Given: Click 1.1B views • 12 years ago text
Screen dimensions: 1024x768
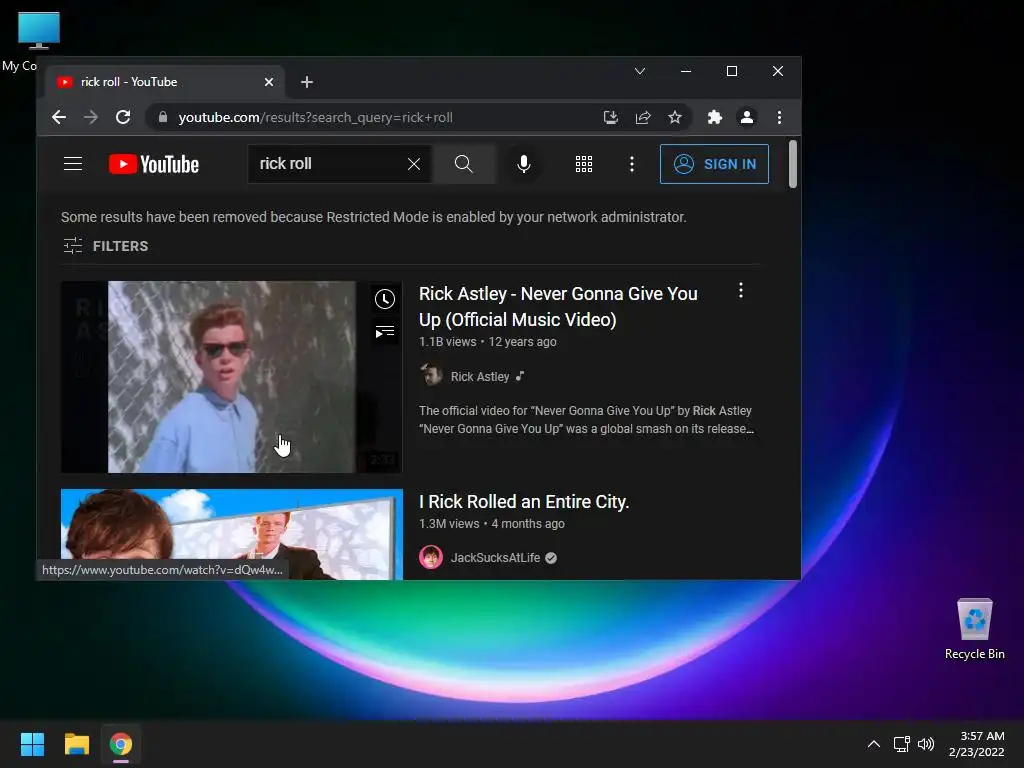Looking at the screenshot, I should (x=487, y=342).
